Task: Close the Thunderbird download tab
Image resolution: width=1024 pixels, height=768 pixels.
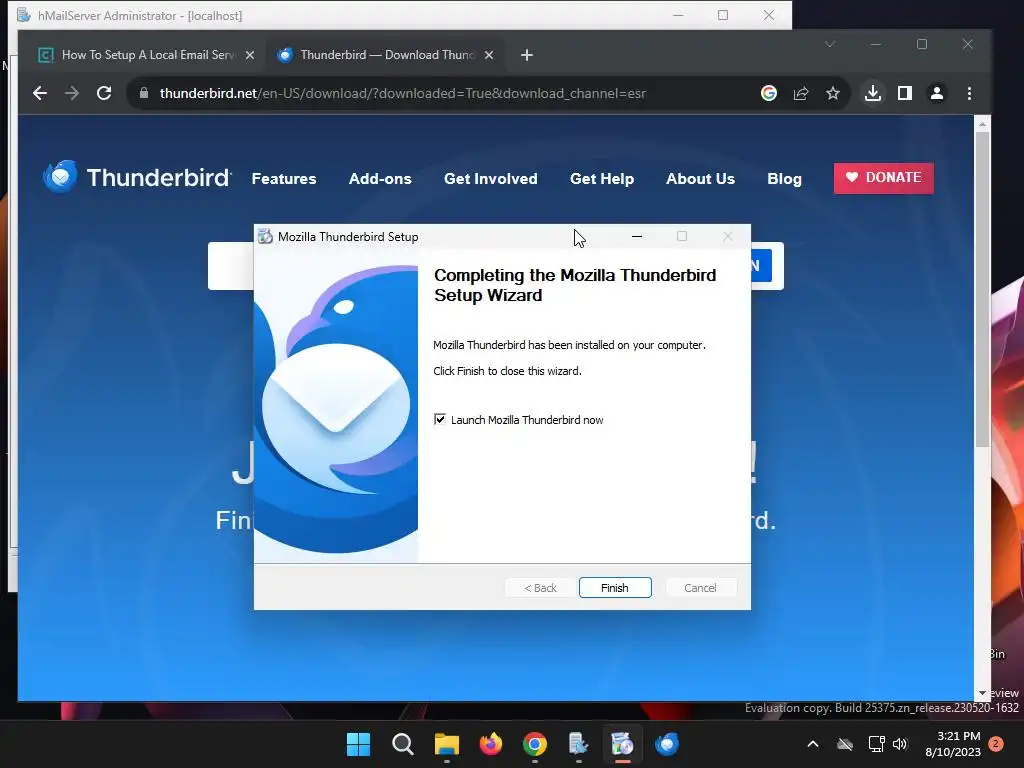Action: point(488,56)
